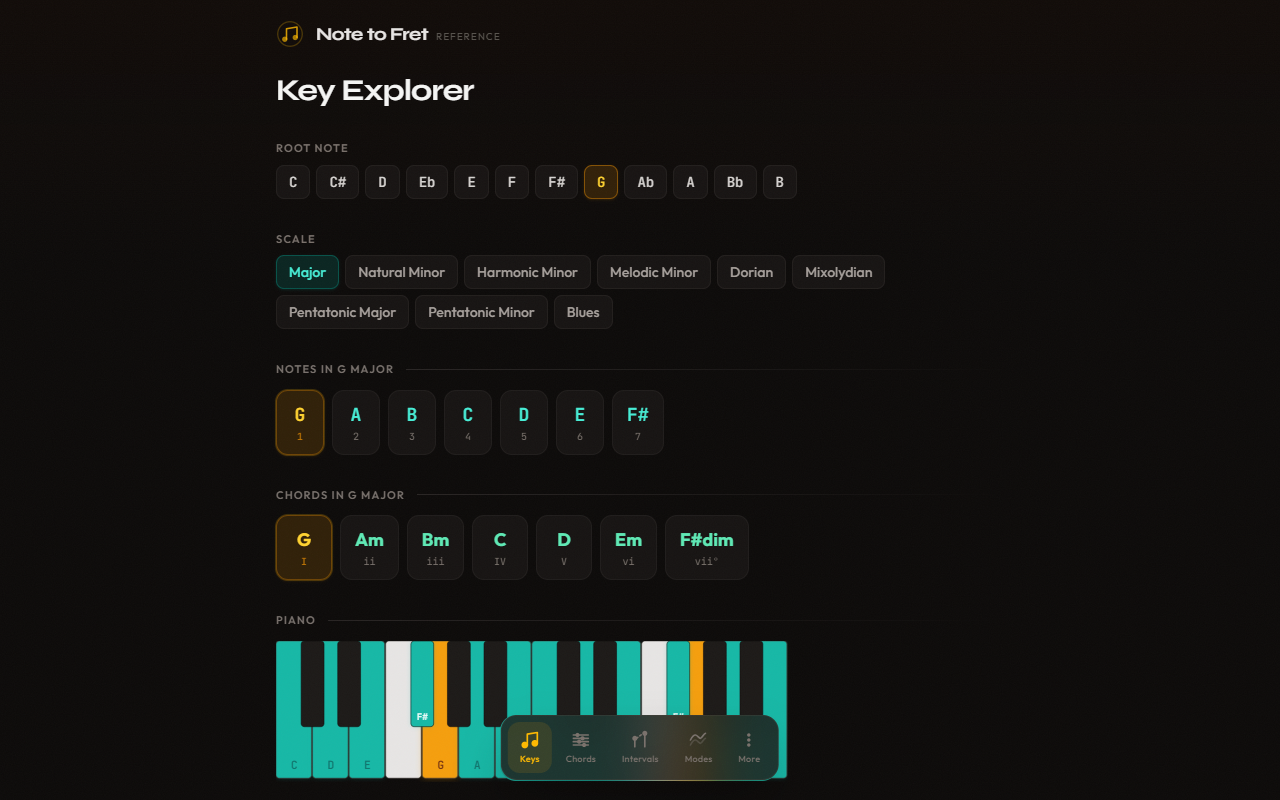Viewport: 1280px width, 800px height.
Task: Choose the Harmonic Minor scale
Action: coord(527,272)
